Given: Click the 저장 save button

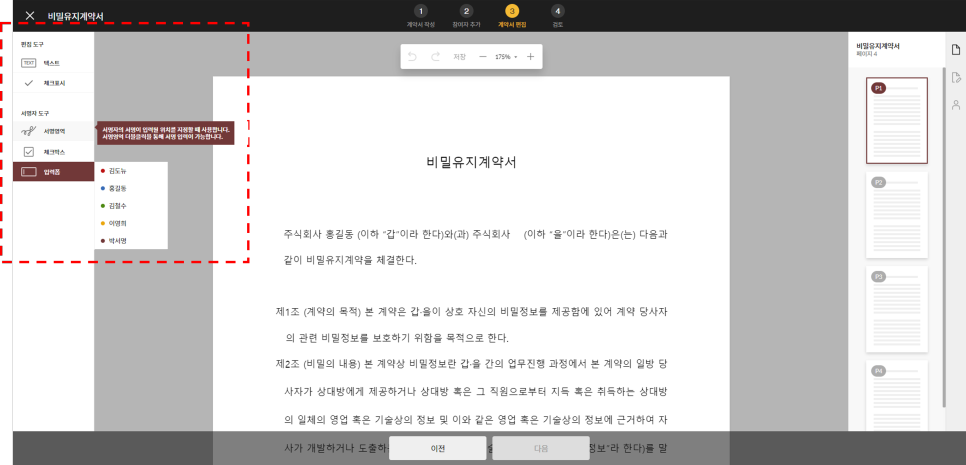Looking at the screenshot, I should (x=460, y=57).
